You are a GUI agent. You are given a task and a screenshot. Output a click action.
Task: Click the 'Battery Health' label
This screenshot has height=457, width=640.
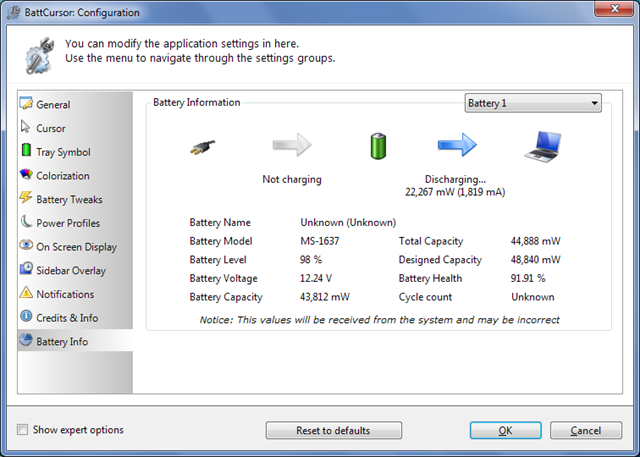pos(430,278)
